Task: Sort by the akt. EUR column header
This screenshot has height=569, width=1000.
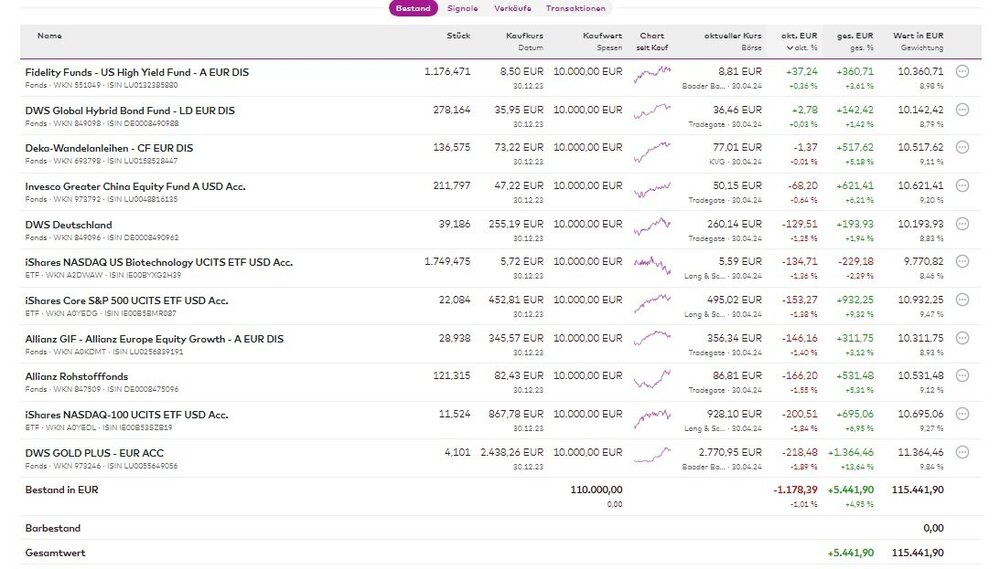Action: click(x=801, y=36)
